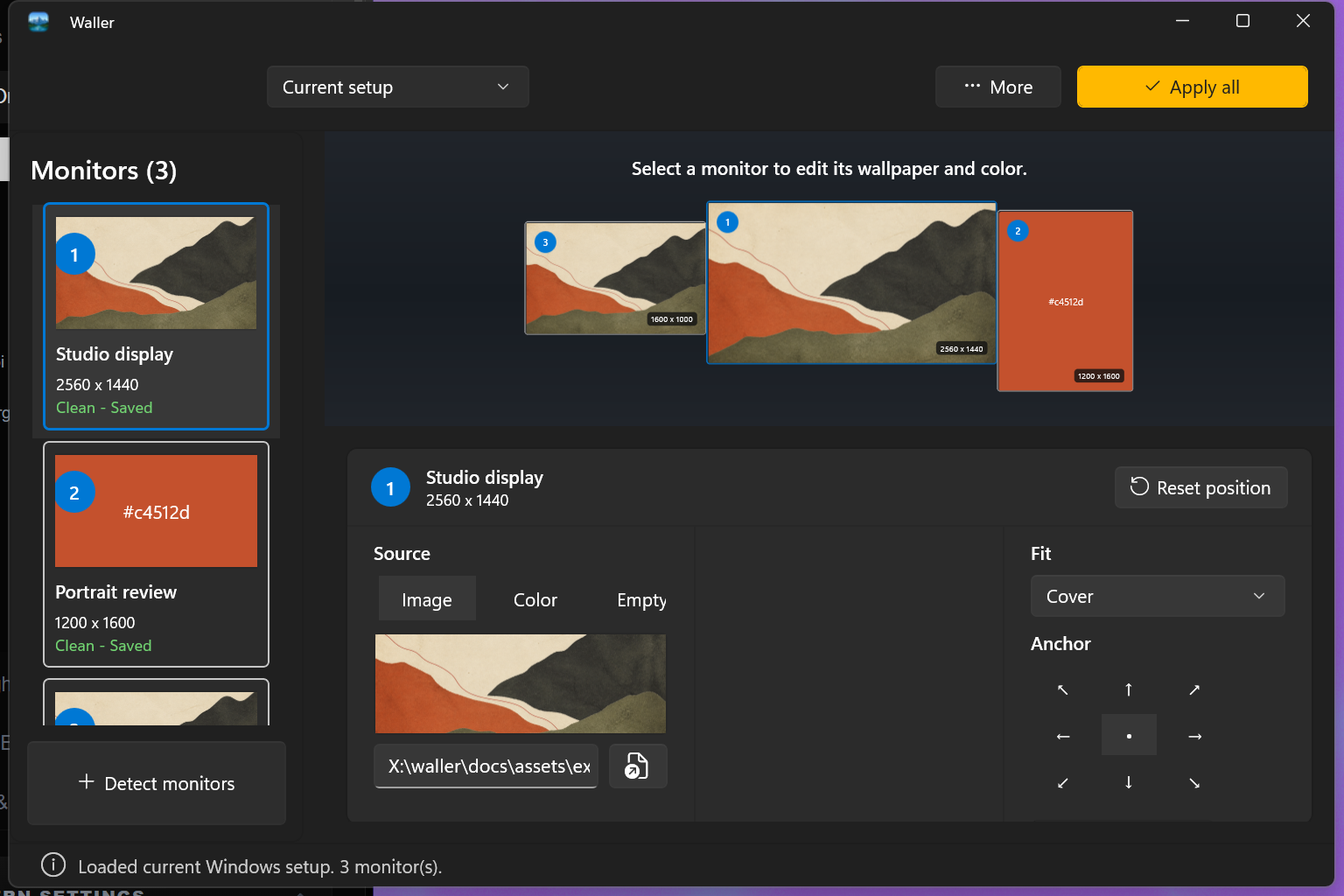Click the info icon in status bar
Image resolution: width=1344 pixels, height=896 pixels.
[53, 865]
